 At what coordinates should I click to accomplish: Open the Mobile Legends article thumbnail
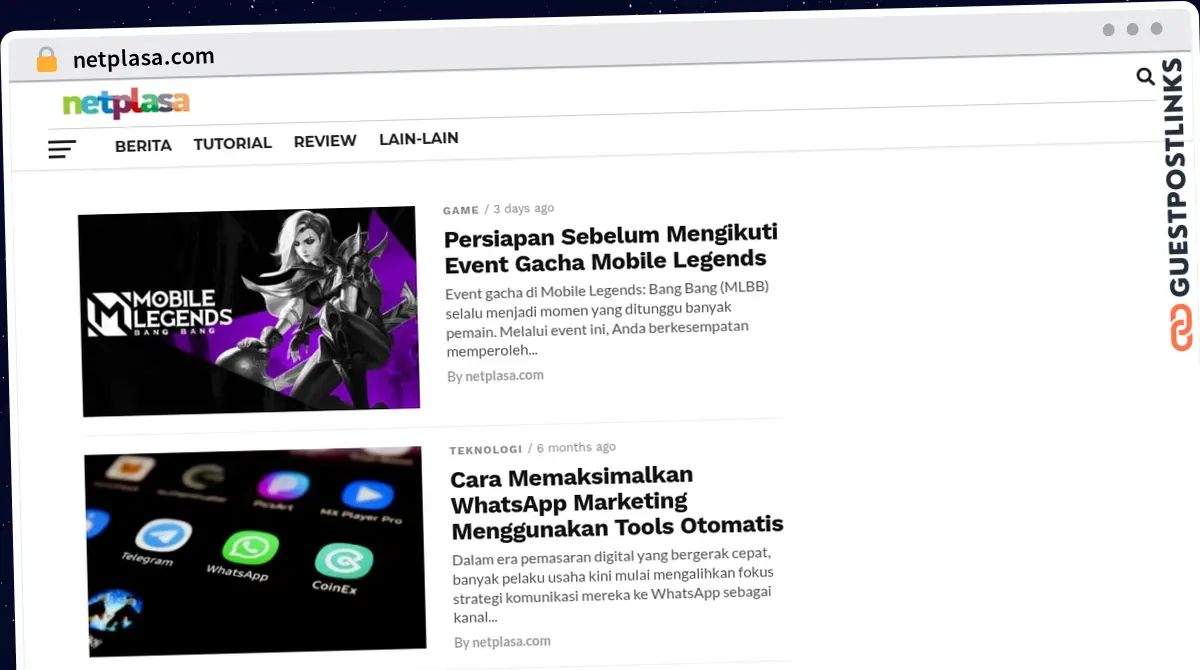coord(249,311)
